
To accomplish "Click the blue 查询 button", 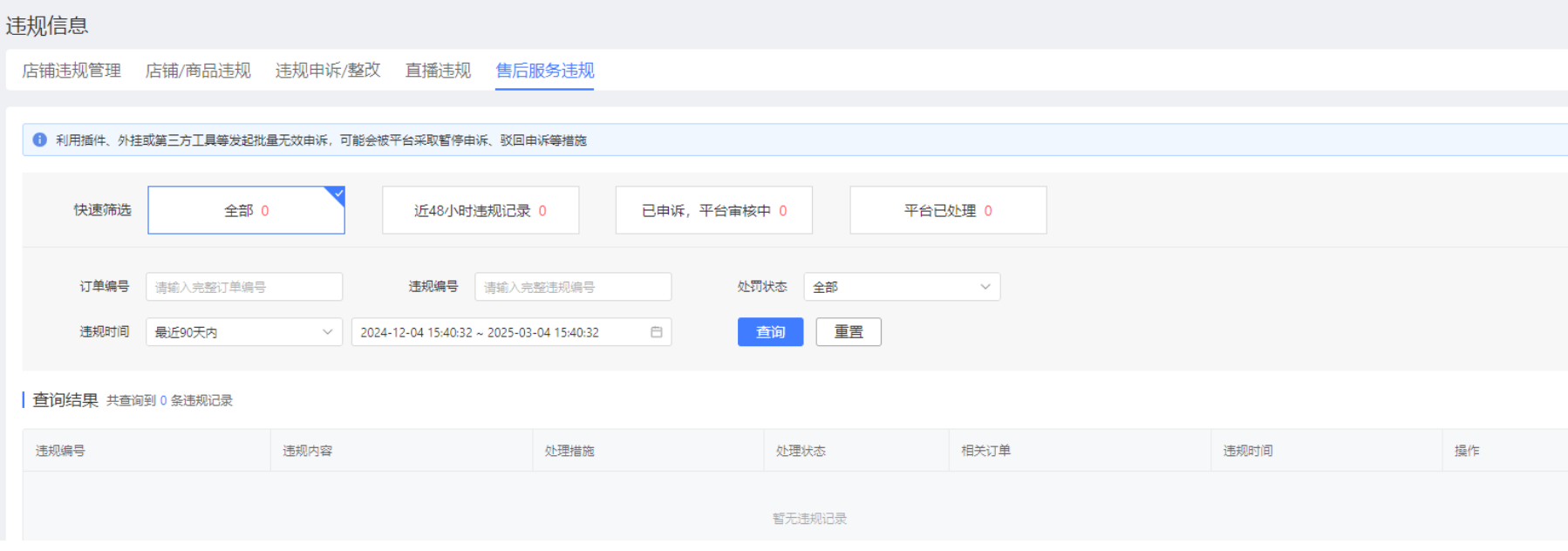I will coord(770,332).
